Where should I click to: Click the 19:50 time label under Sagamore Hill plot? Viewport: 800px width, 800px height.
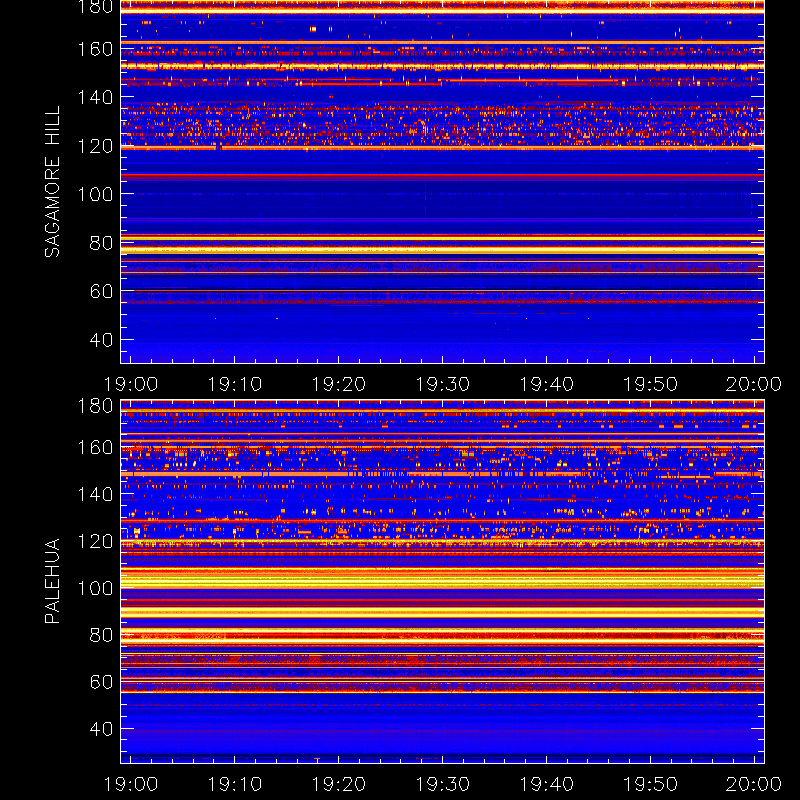click(651, 384)
